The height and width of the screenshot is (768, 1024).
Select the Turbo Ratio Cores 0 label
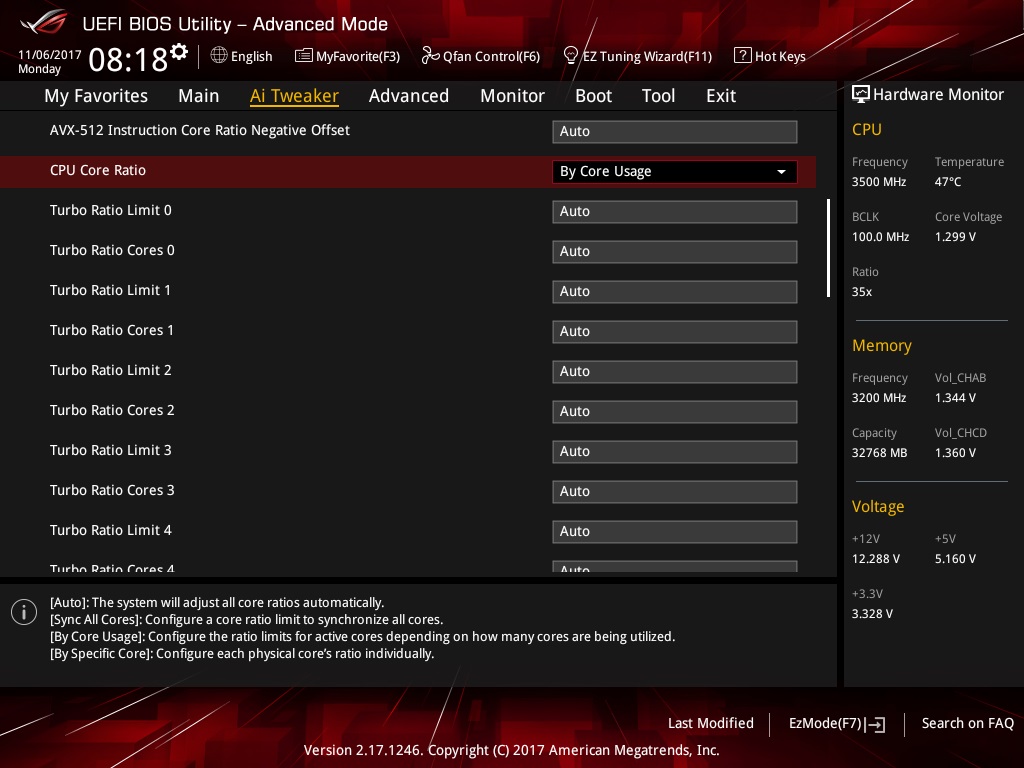point(112,250)
